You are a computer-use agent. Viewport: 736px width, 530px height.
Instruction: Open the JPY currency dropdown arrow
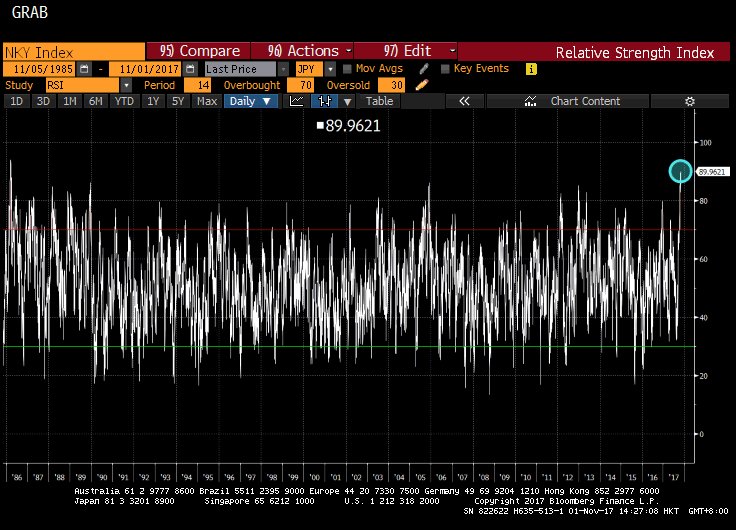click(x=330, y=69)
